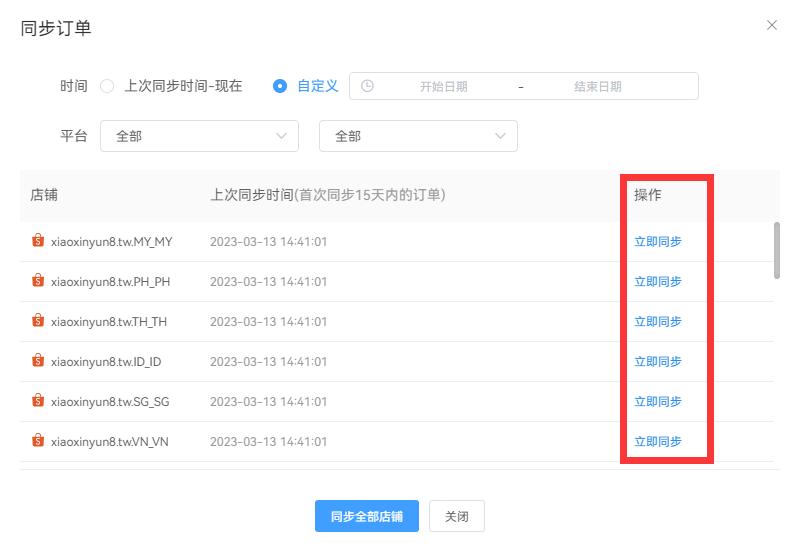Open the first 全部 platform dropdown

click(200, 136)
